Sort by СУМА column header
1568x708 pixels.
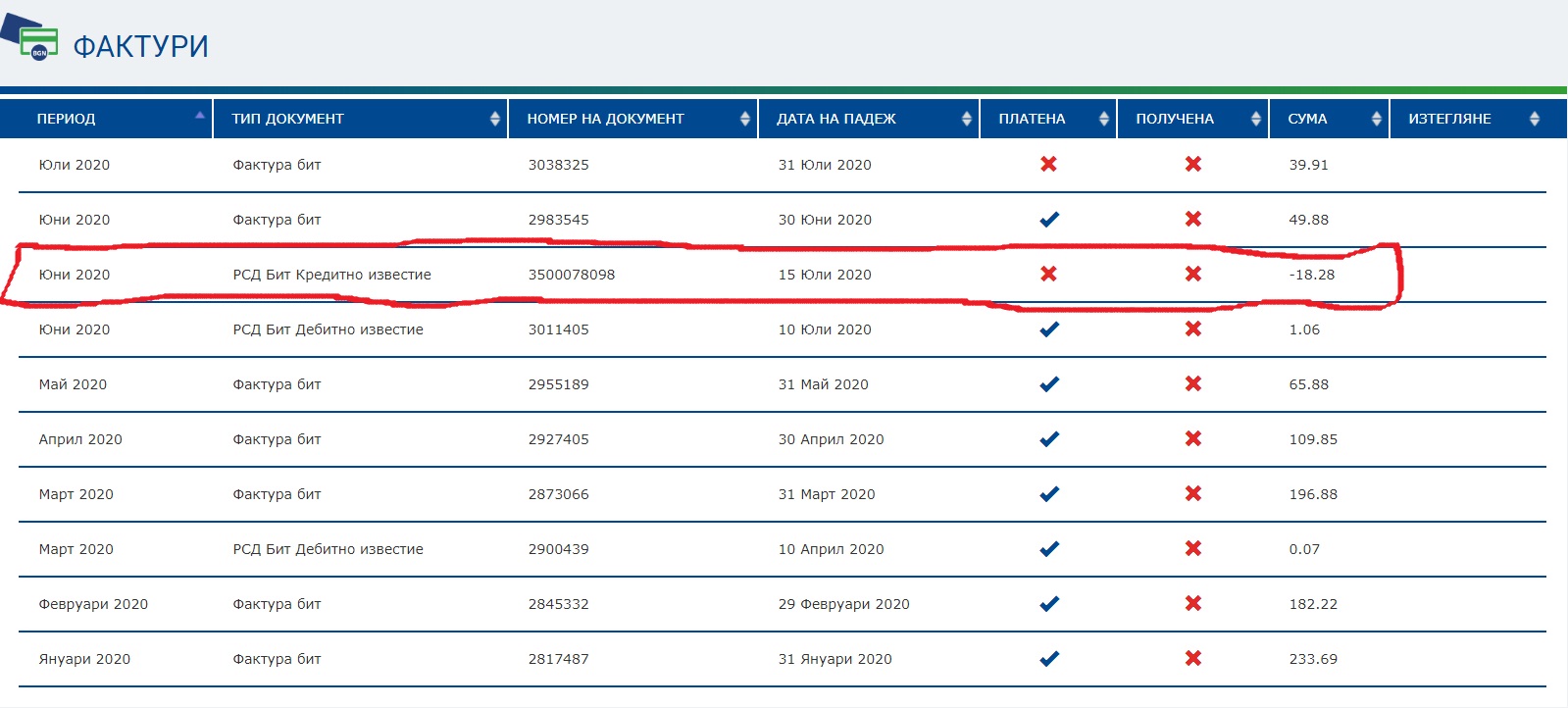(1307, 119)
